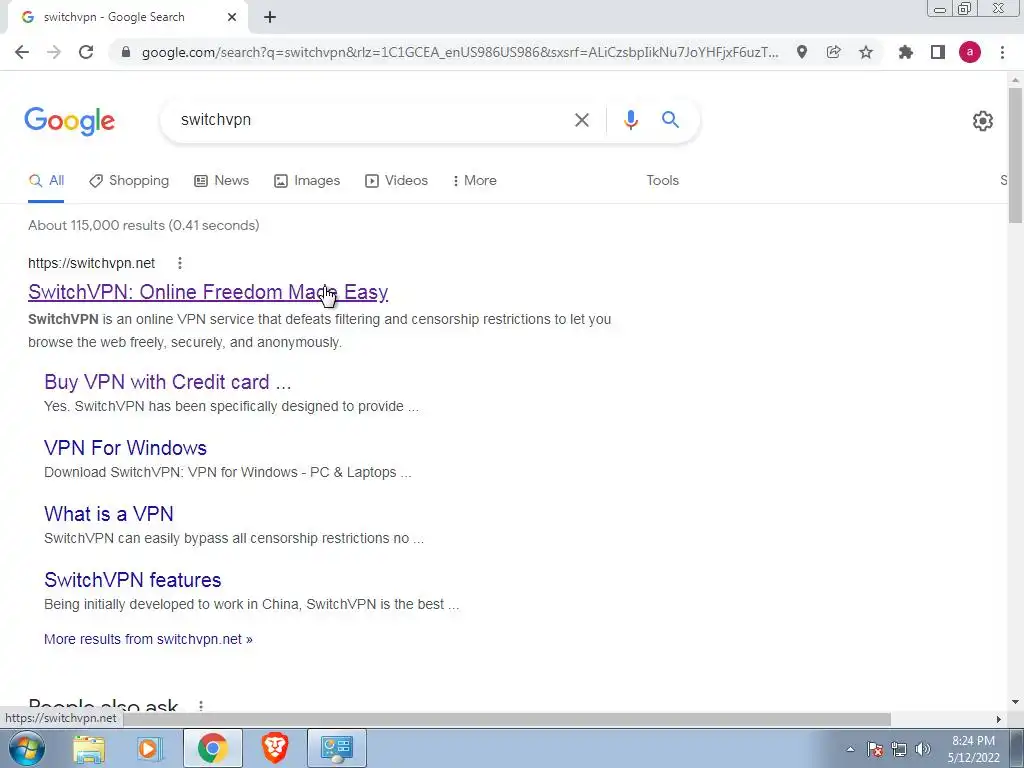Open the Control Panel taskbar icon
This screenshot has height=768, width=1024.
coord(337,748)
